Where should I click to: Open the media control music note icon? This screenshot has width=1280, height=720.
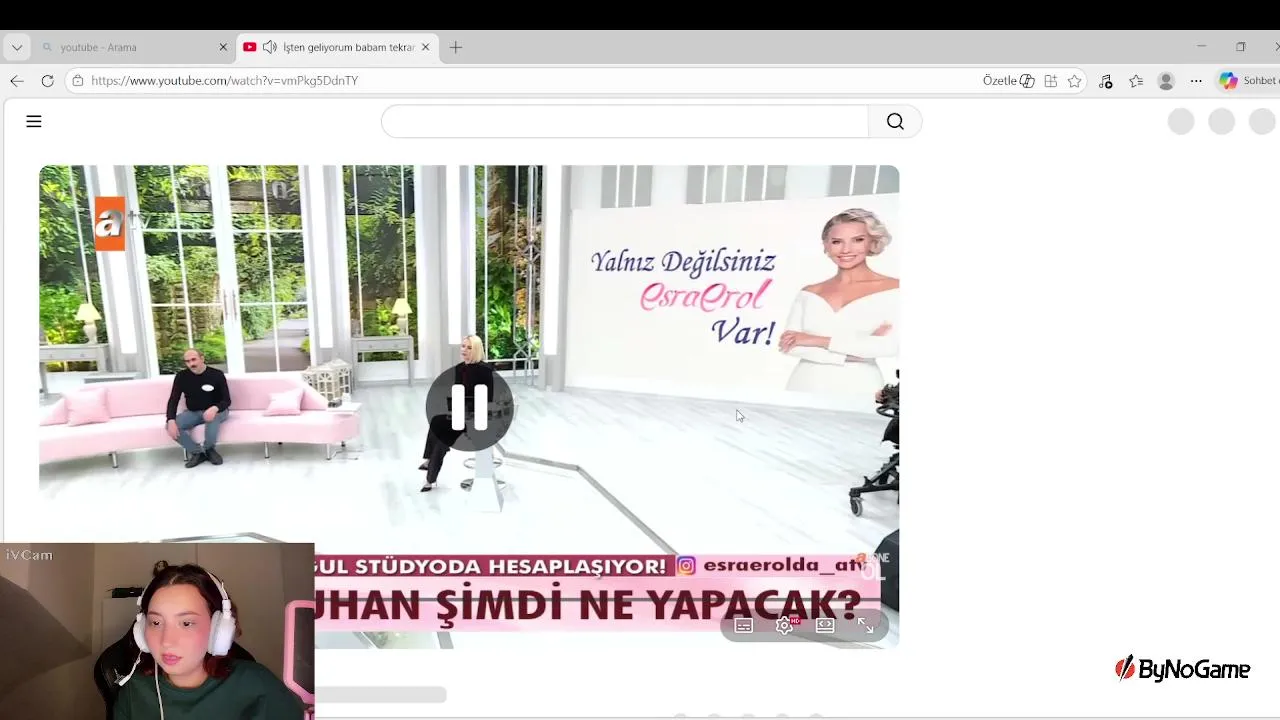[x=1106, y=81]
